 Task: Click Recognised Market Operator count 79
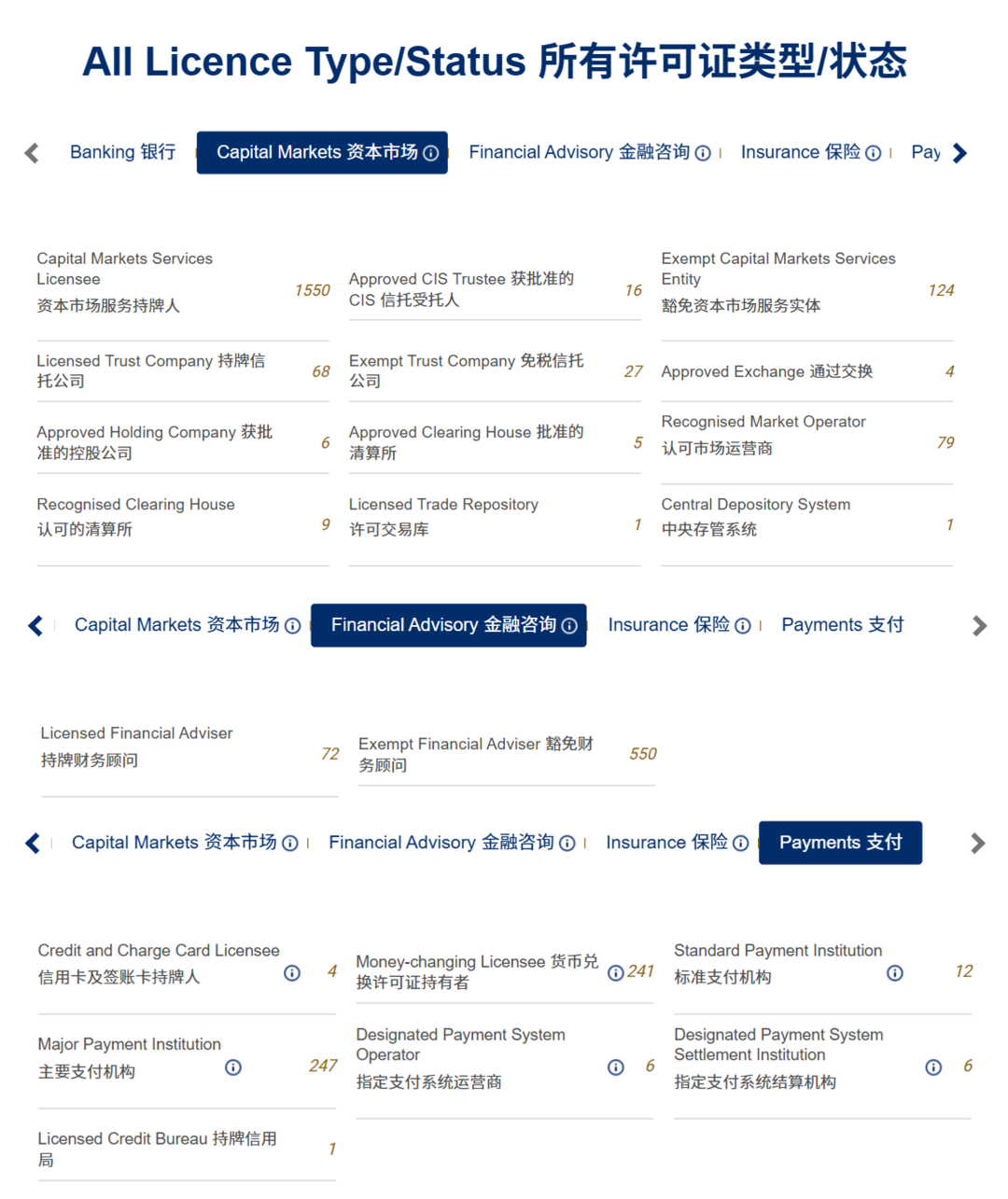pos(945,442)
